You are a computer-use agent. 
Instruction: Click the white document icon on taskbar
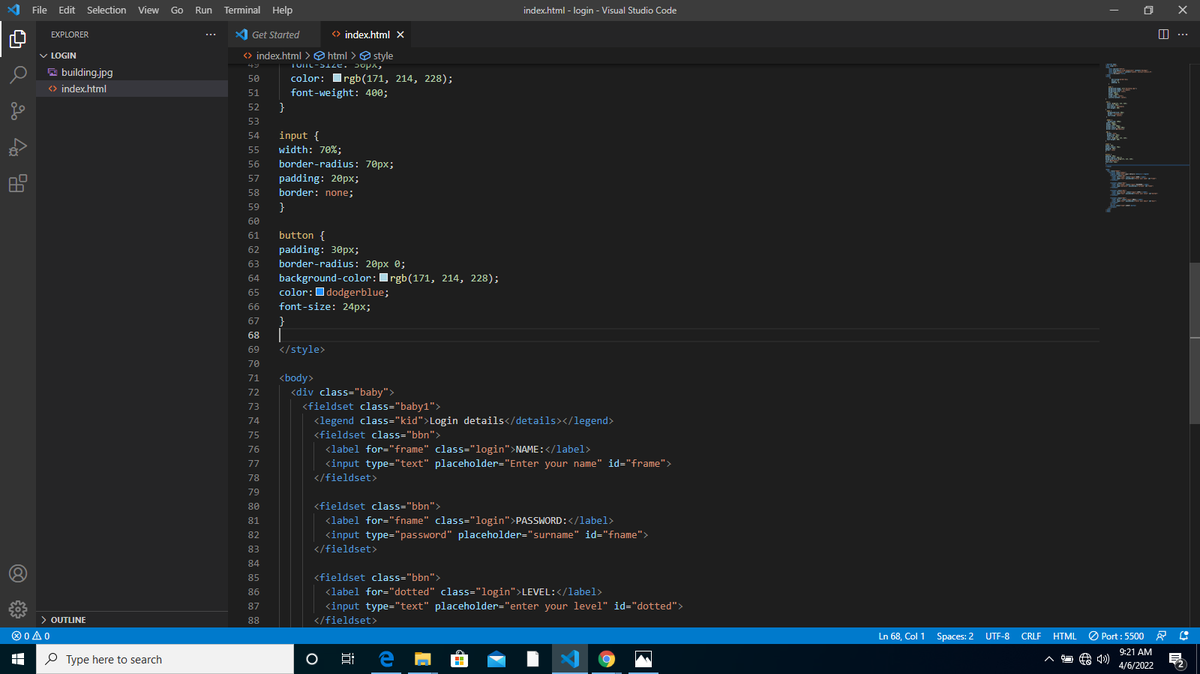[x=533, y=659]
